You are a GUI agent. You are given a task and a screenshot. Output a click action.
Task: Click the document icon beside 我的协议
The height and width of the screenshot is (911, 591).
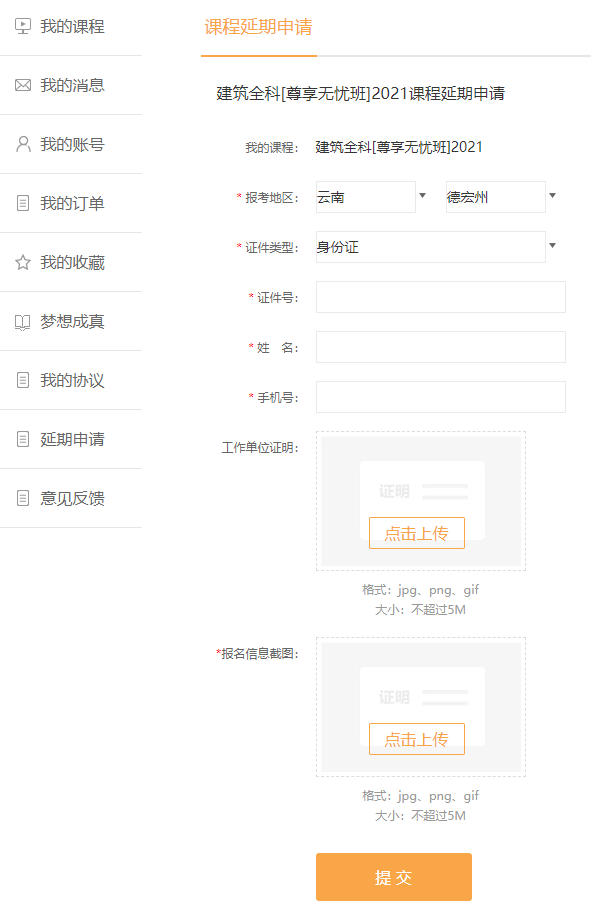[23, 380]
